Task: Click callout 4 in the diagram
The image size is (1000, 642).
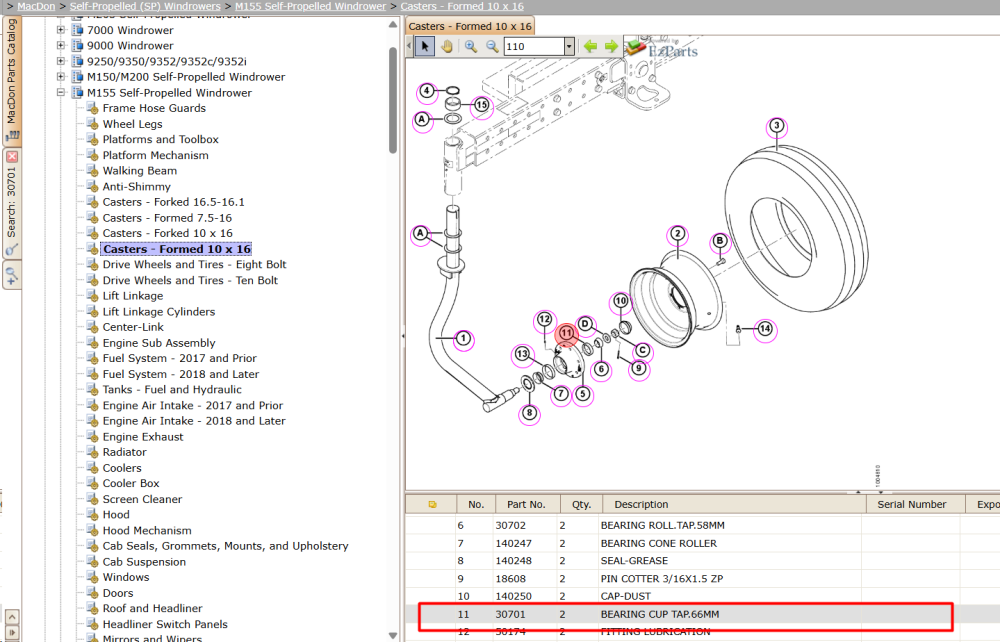Action: [x=427, y=91]
